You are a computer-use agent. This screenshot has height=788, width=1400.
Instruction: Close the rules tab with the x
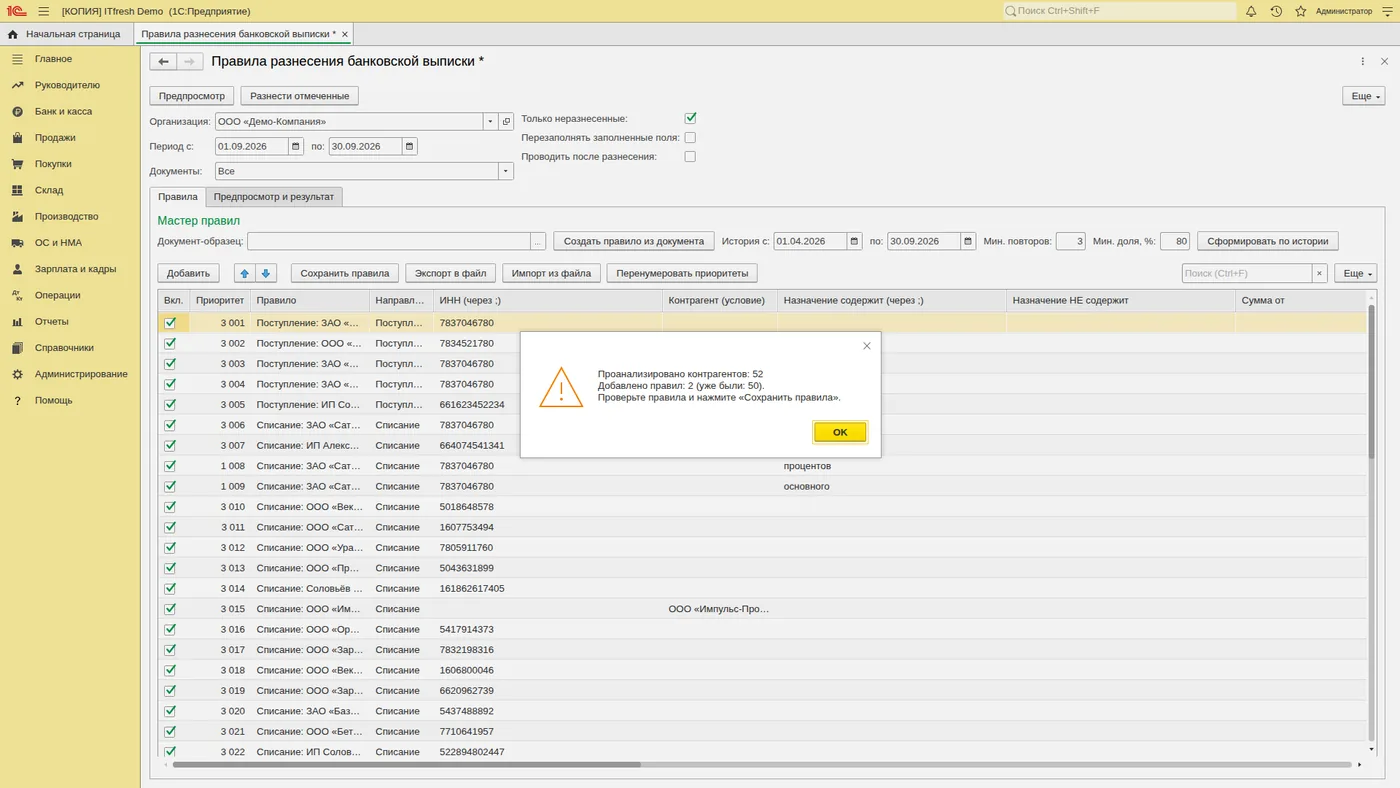click(345, 34)
